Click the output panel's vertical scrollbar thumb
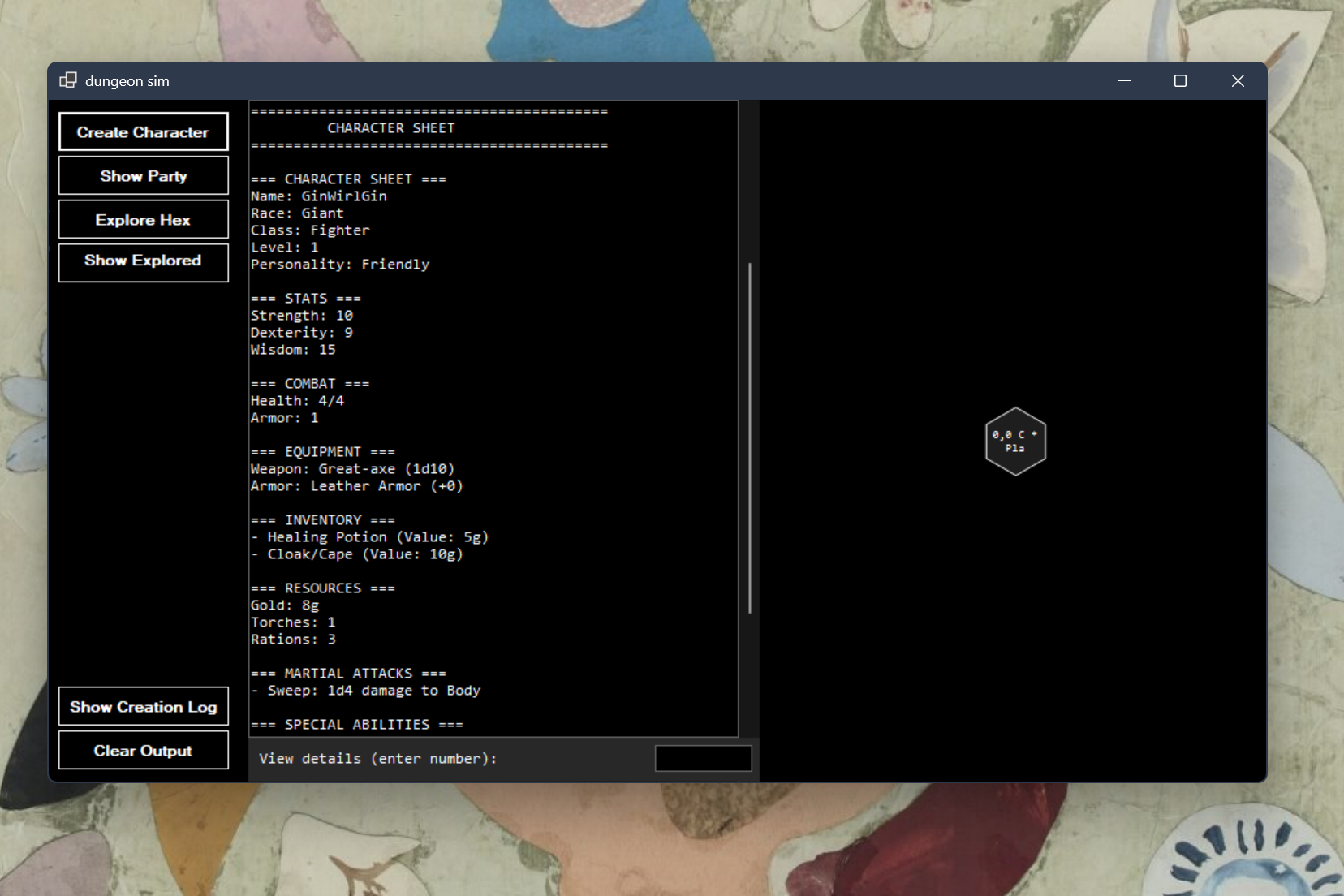The image size is (1344, 896). [x=749, y=438]
